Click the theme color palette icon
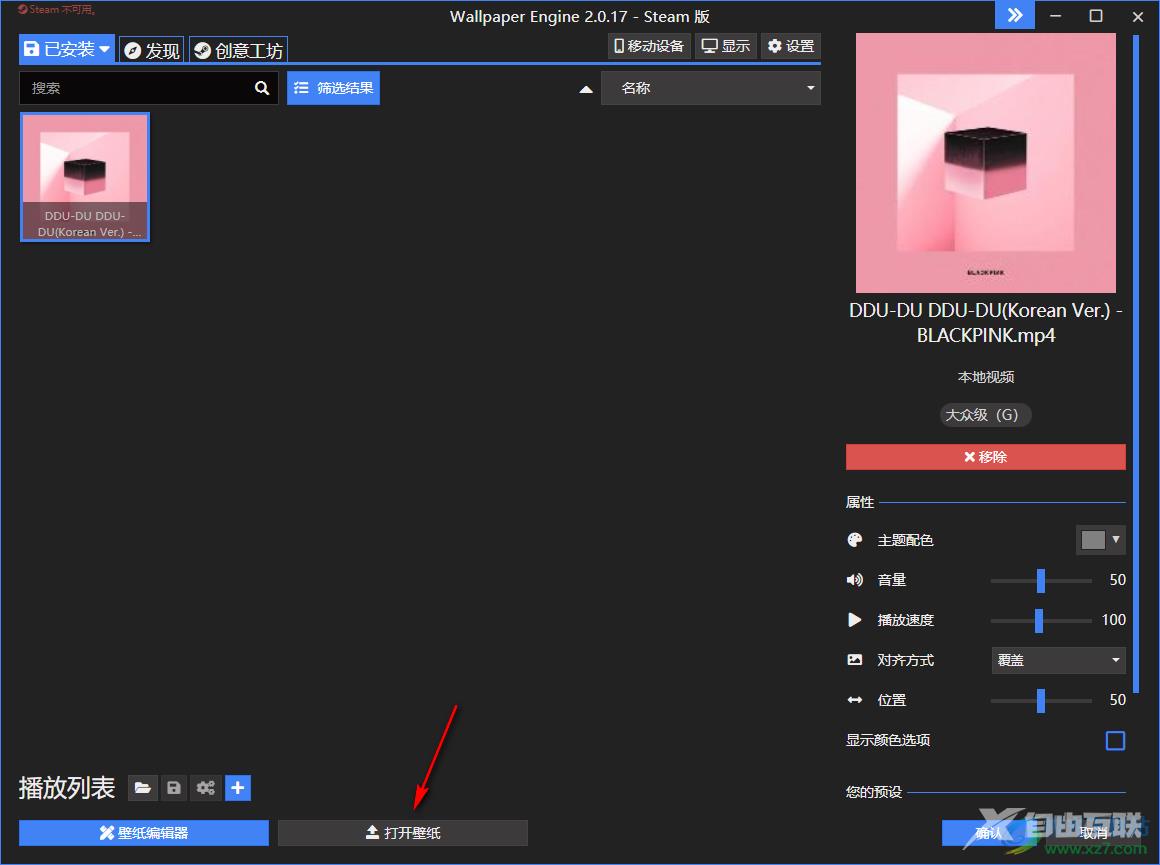This screenshot has width=1160, height=865. tap(854, 540)
